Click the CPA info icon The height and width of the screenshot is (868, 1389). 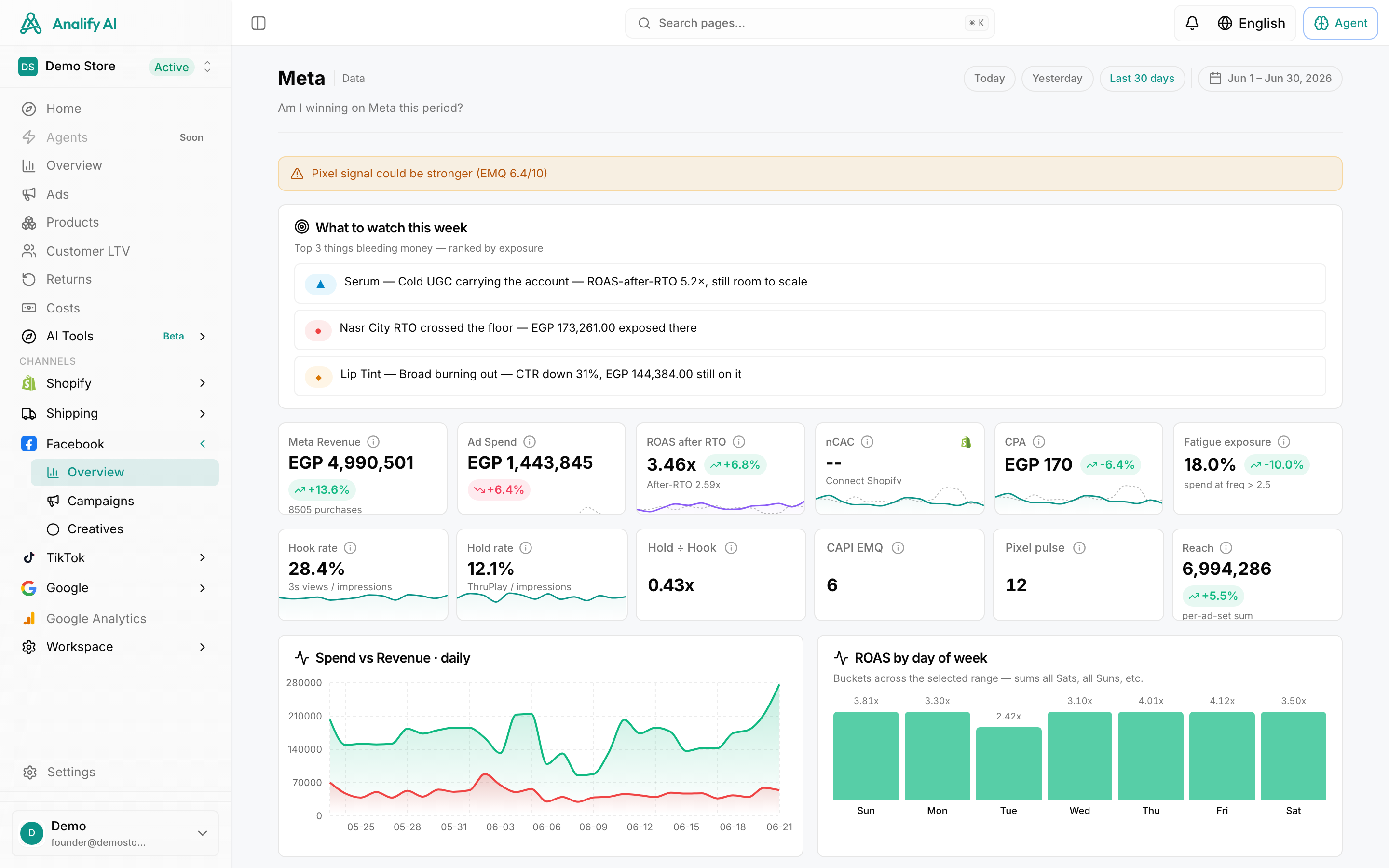pyautogui.click(x=1039, y=441)
